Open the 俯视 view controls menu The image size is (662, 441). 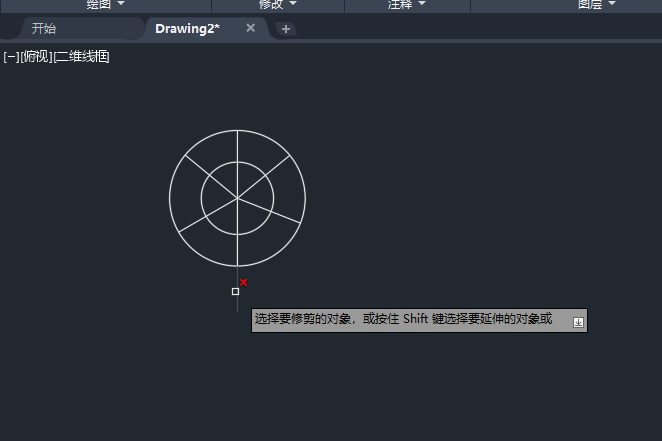point(36,57)
